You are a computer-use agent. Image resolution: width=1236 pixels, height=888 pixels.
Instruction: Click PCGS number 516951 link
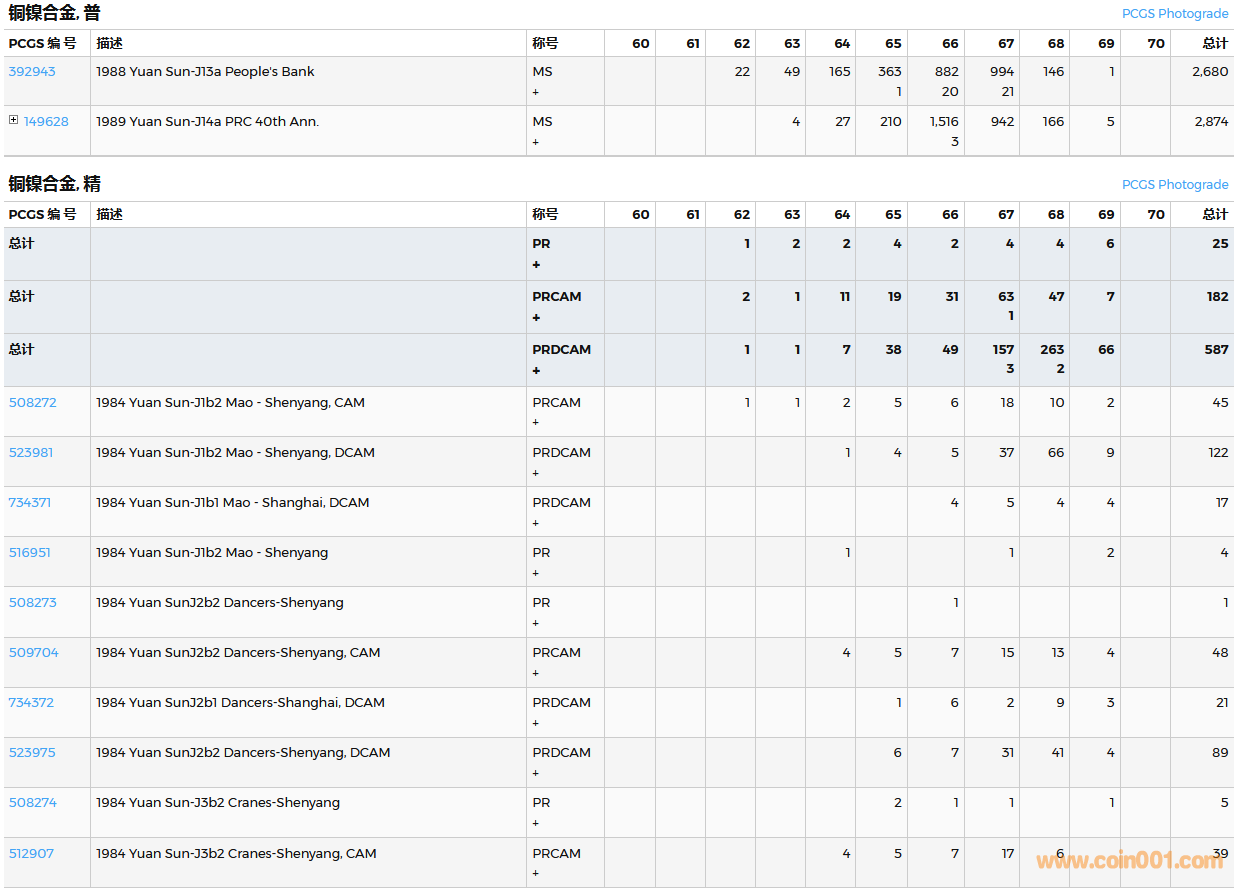coord(30,553)
